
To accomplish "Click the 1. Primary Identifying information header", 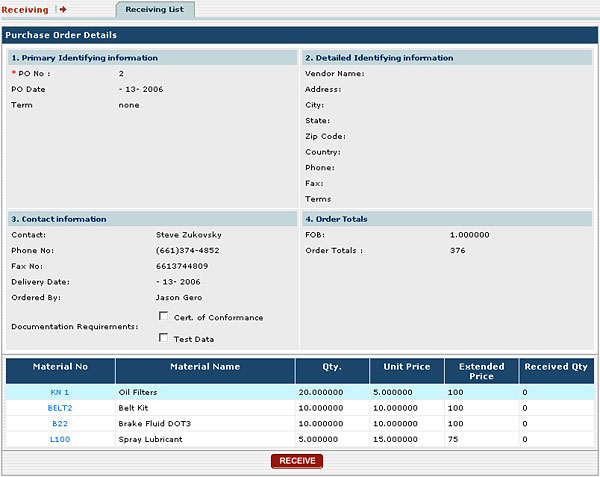I will coord(152,58).
